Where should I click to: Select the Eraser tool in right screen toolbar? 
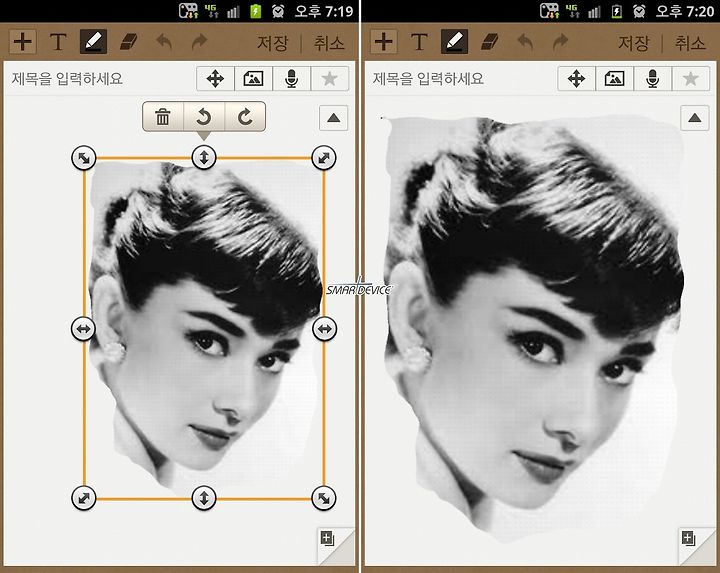[490, 42]
